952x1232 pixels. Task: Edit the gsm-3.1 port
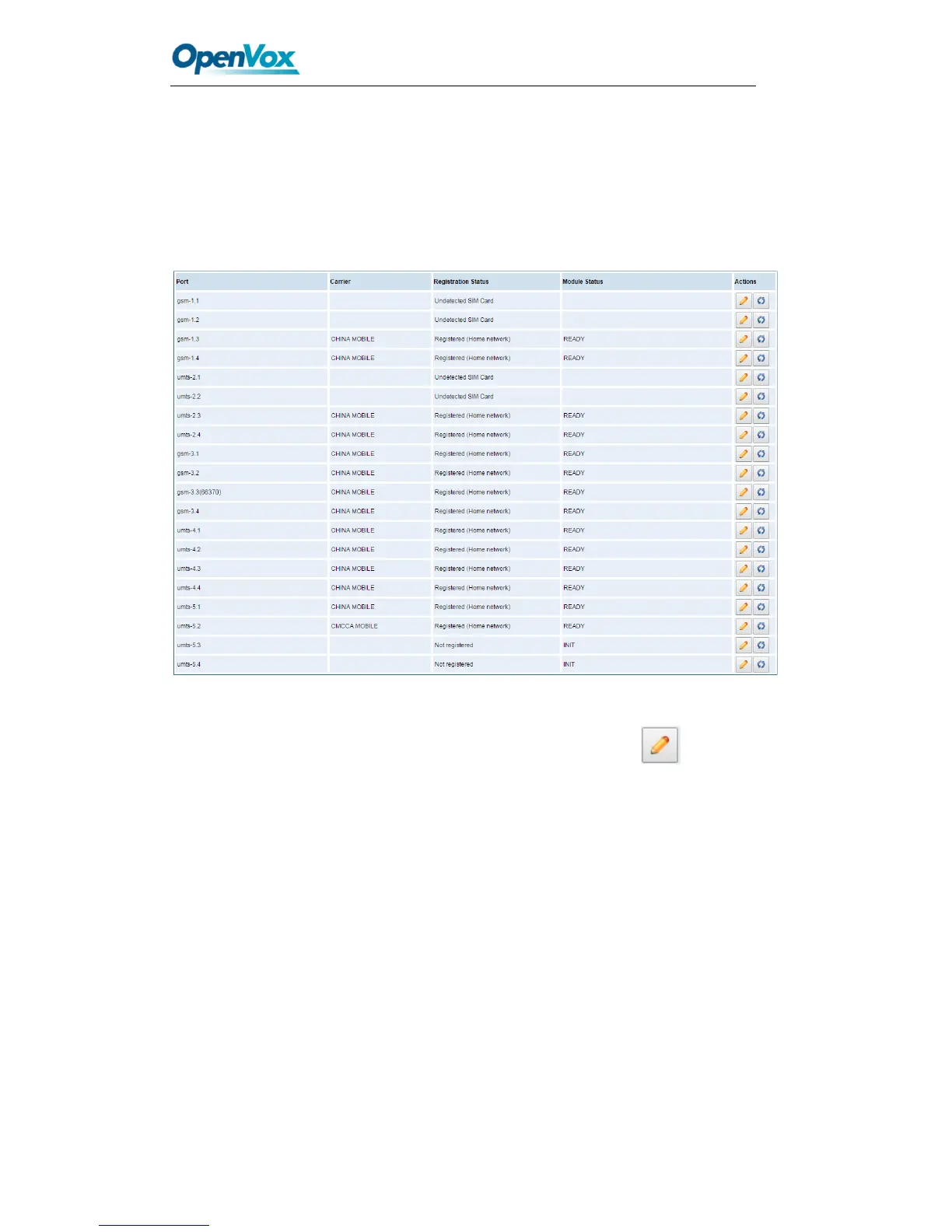click(x=744, y=454)
